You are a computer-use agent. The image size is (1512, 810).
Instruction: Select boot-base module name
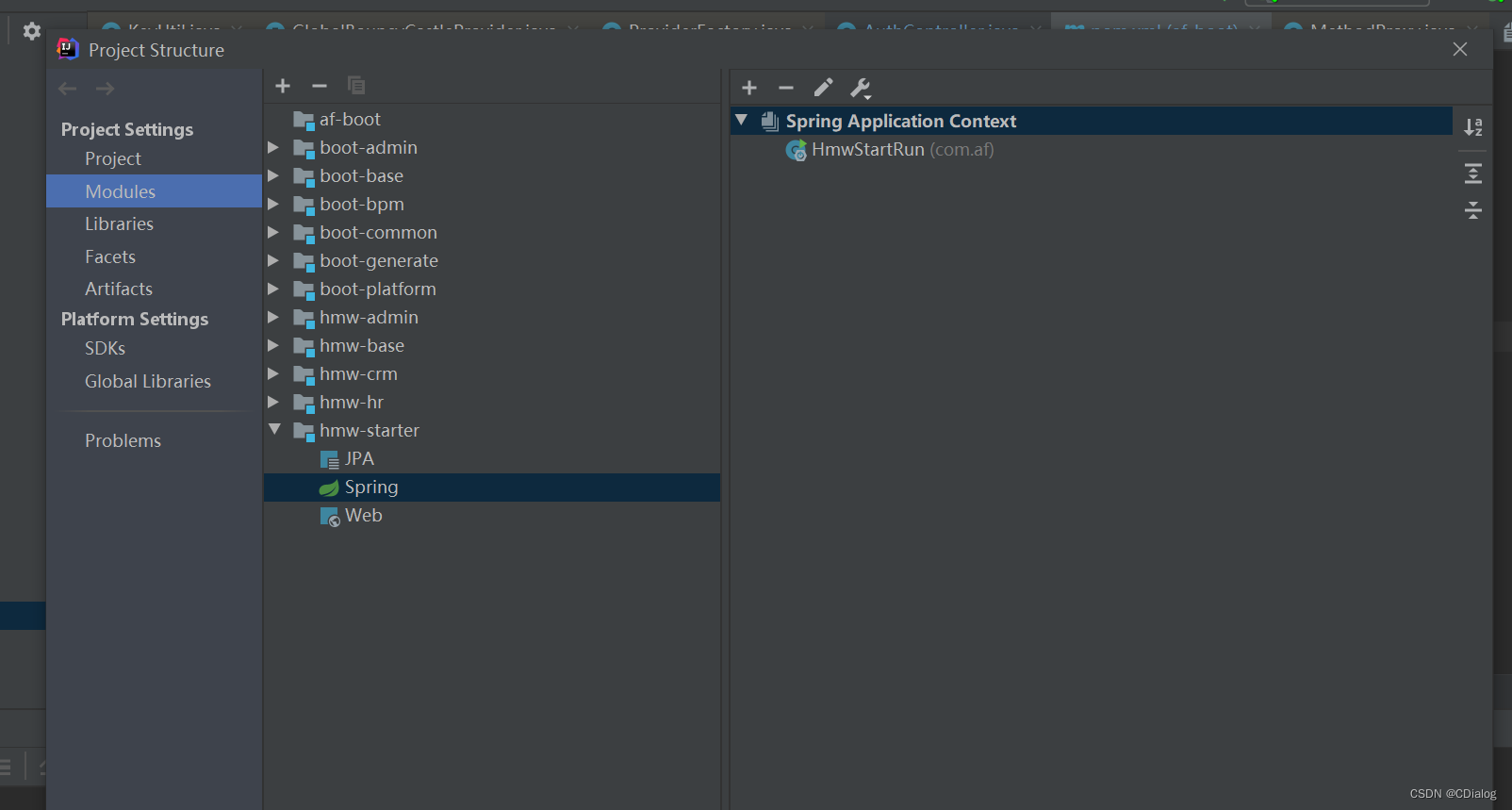click(x=361, y=175)
